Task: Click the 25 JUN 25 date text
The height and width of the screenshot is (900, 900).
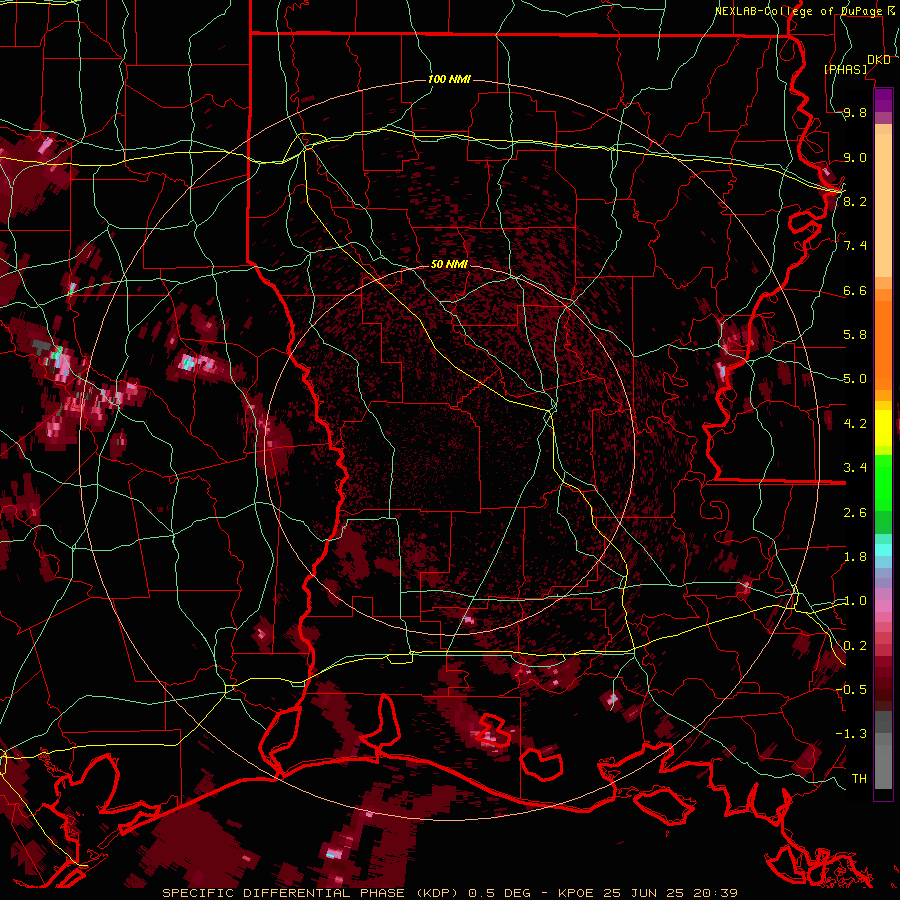Action: point(642,893)
